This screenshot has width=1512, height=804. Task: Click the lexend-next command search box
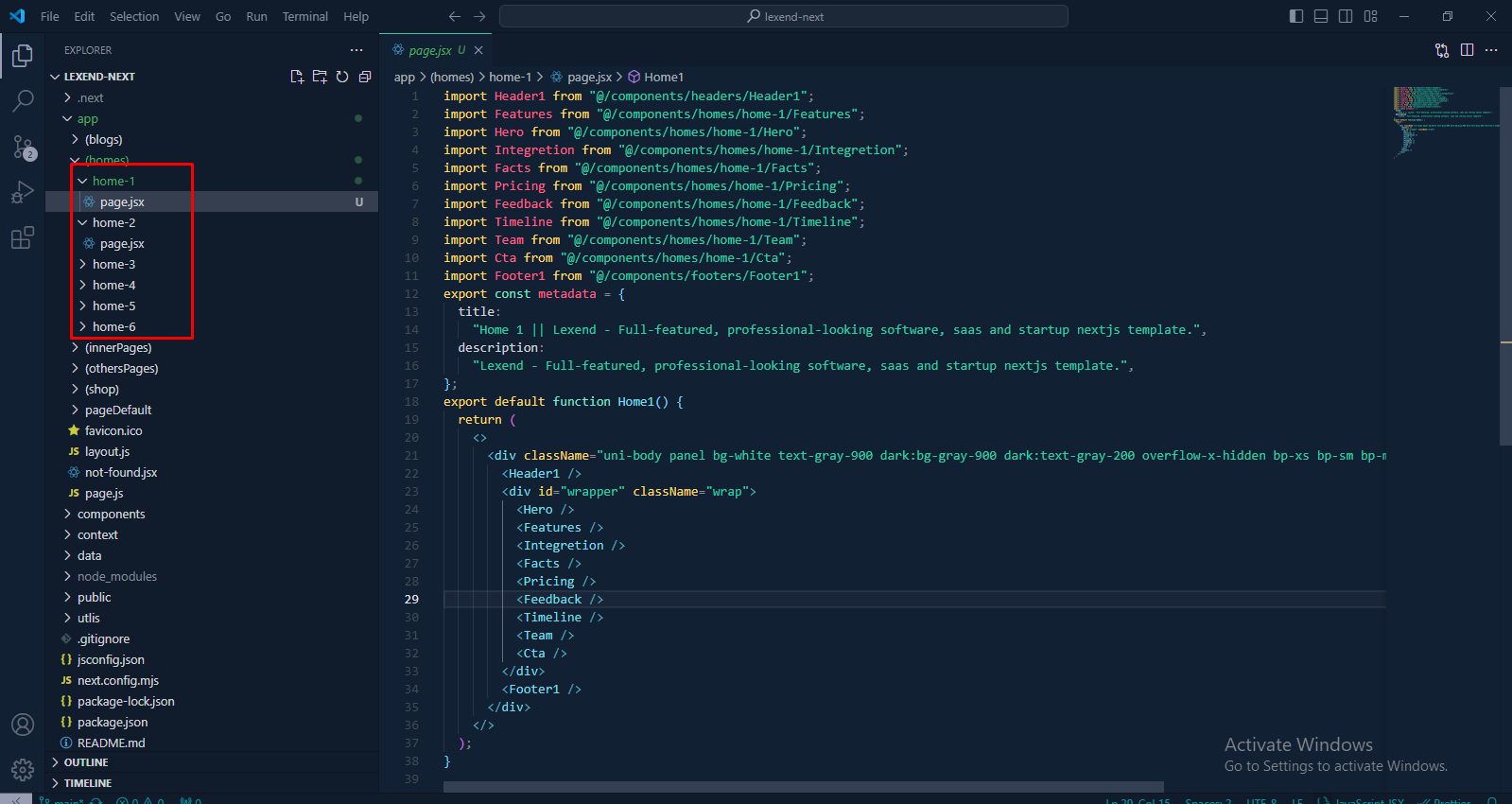click(x=783, y=16)
